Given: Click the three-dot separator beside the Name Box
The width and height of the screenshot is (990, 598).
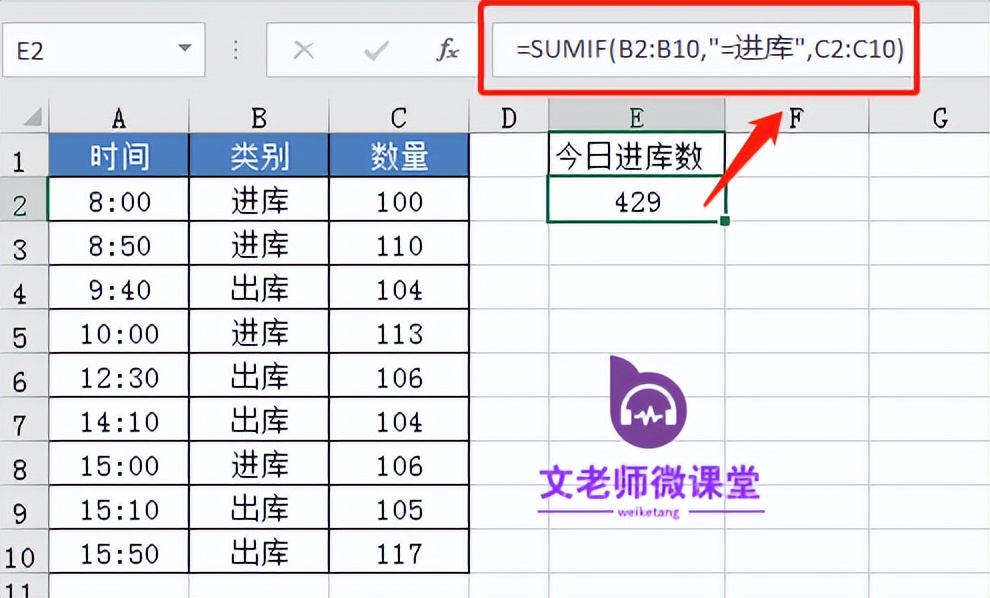Looking at the screenshot, I should point(237,47).
